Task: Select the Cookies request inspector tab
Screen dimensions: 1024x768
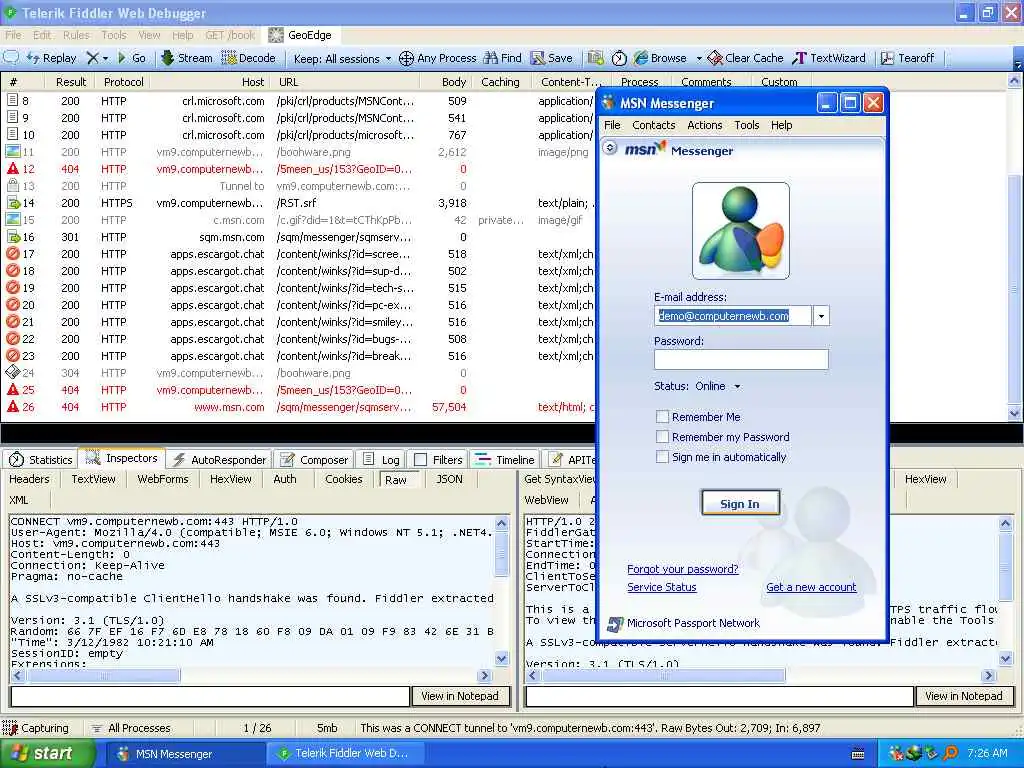Action: 344,479
